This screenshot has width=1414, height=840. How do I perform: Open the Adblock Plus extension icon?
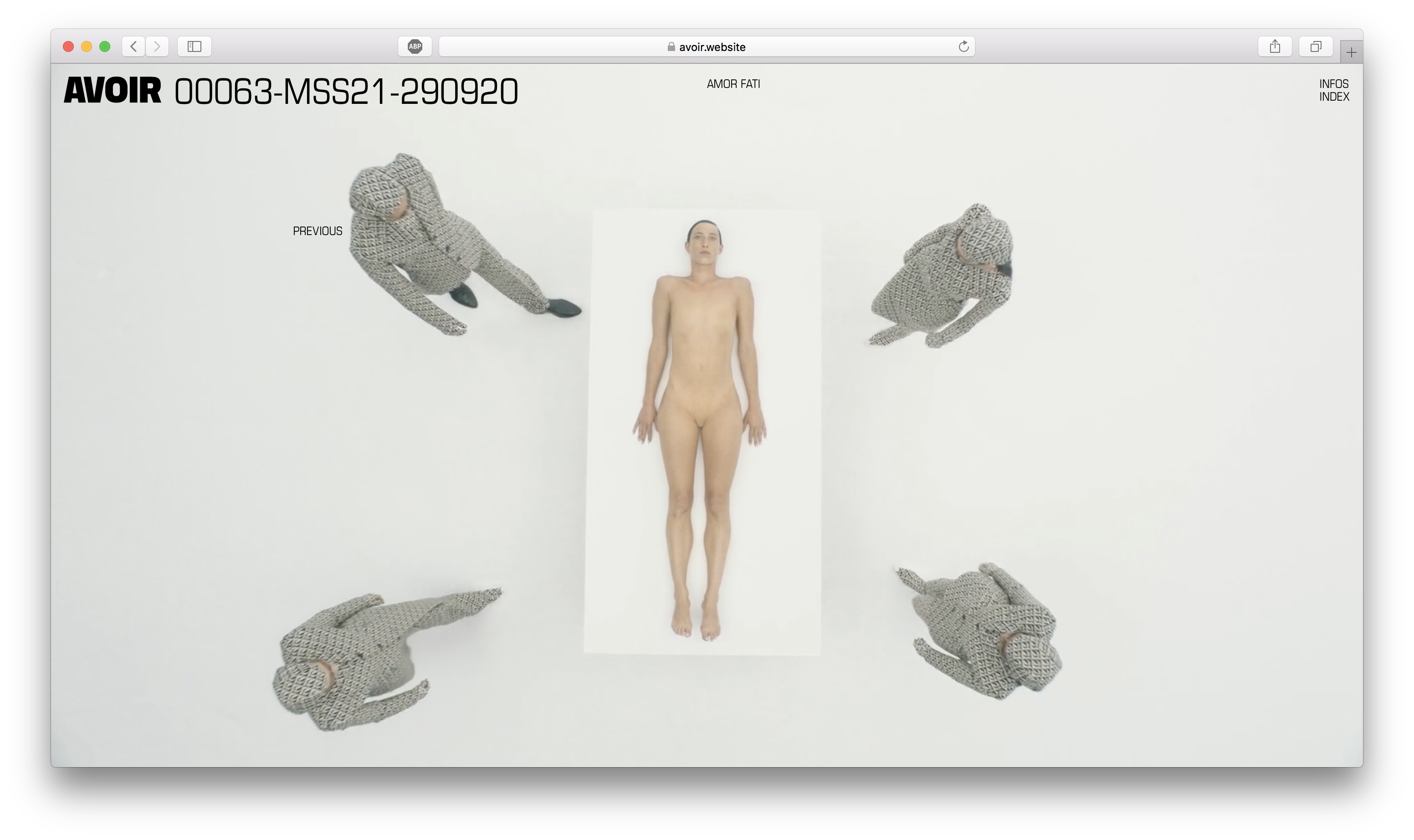(415, 46)
